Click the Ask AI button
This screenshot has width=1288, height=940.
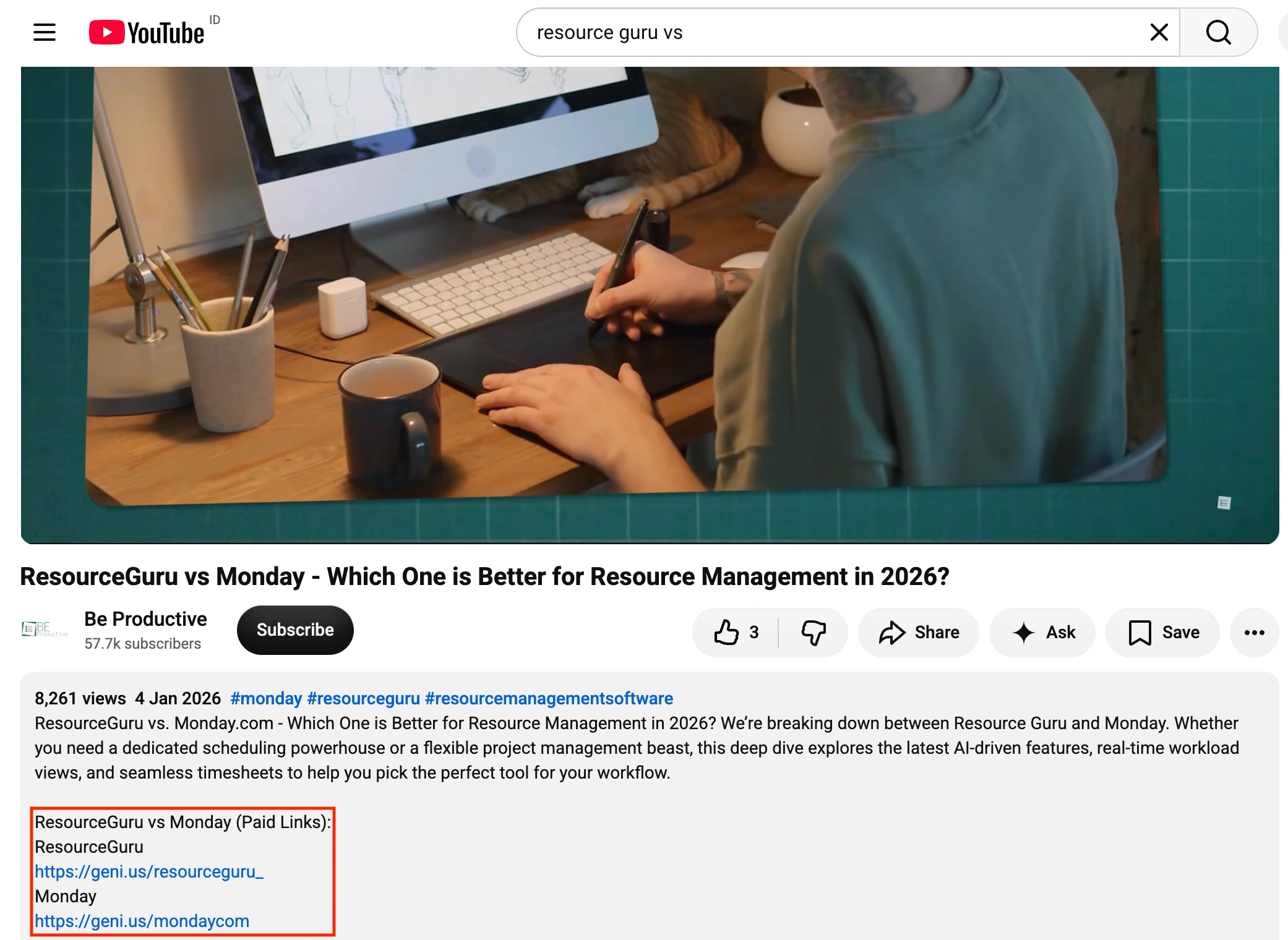(x=1042, y=632)
